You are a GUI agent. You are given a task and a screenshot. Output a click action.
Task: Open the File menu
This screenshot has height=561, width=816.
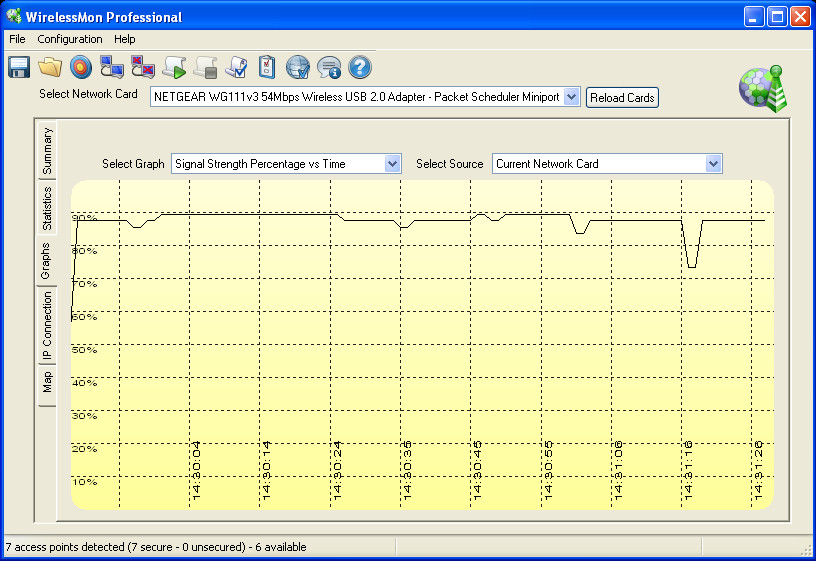click(x=17, y=39)
